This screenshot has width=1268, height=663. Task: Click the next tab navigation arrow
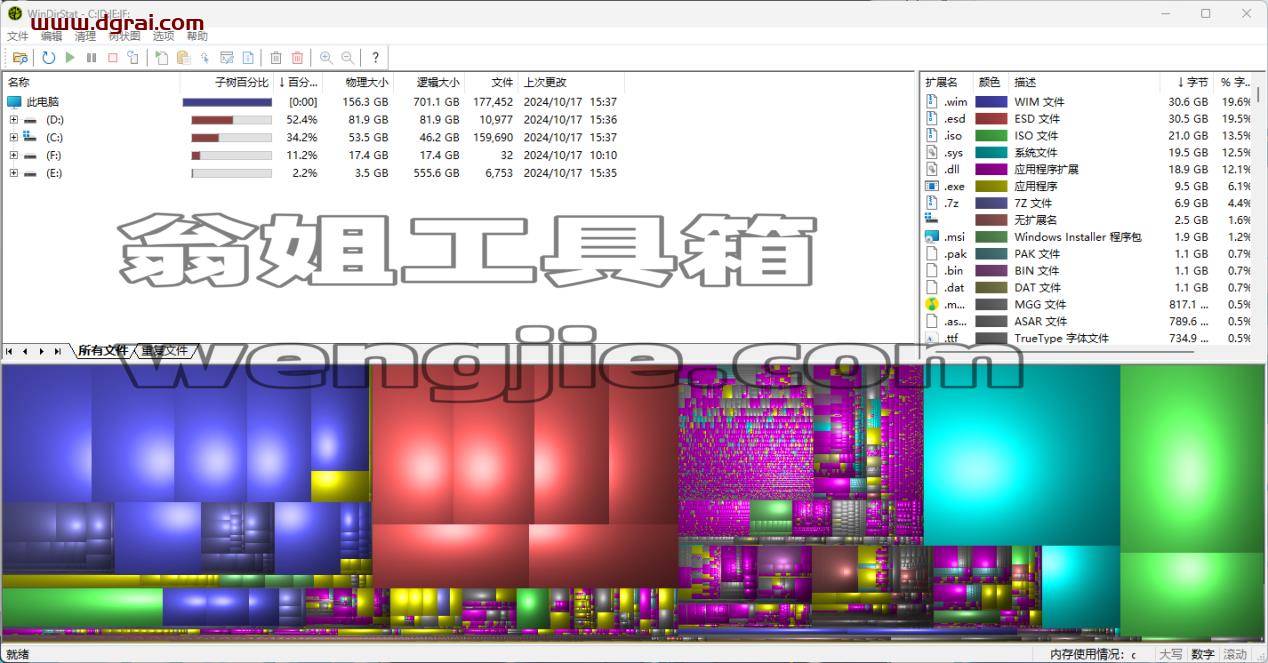pos(42,351)
